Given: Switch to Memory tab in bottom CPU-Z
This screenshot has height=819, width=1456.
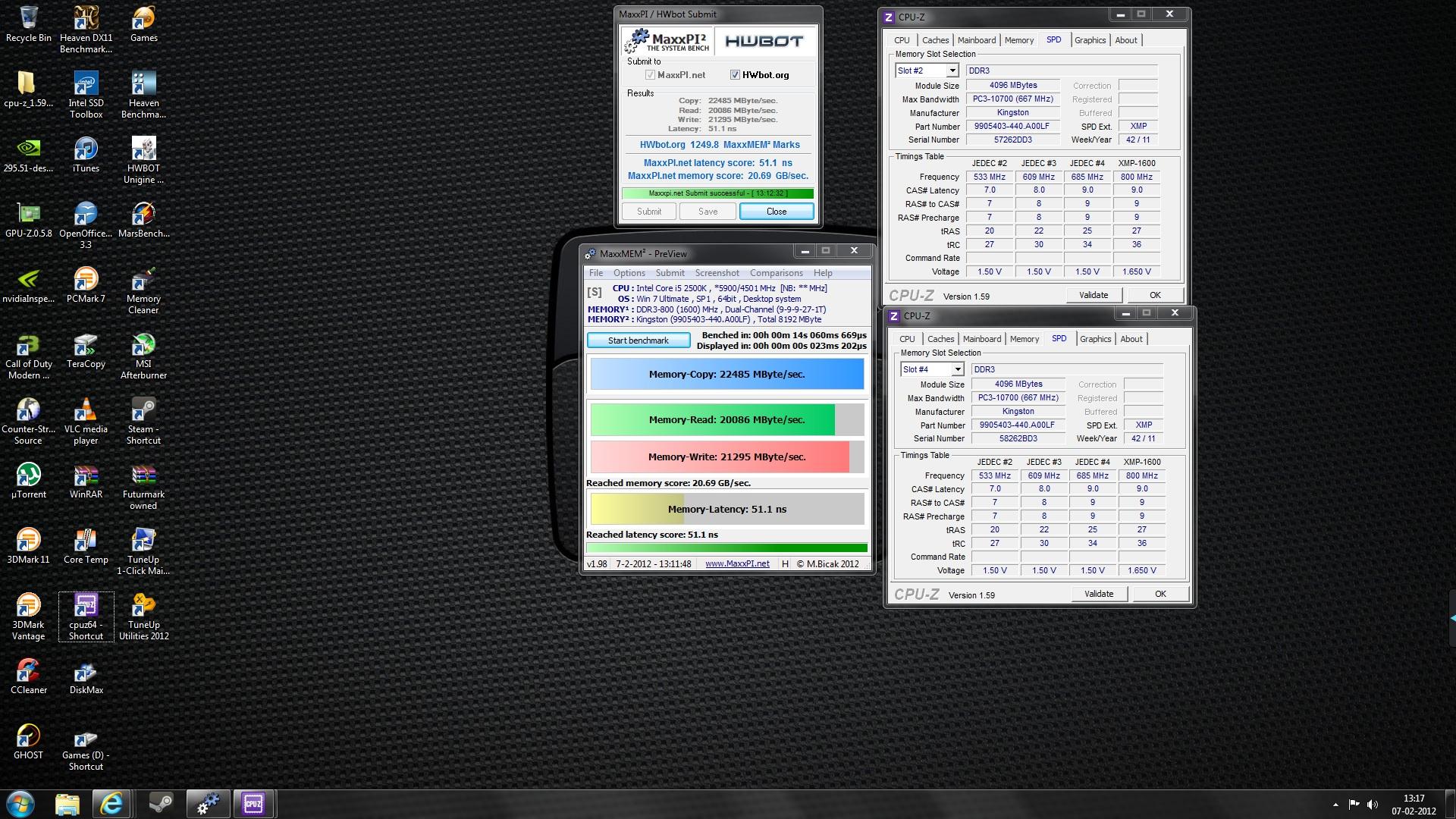Looking at the screenshot, I should [x=1024, y=339].
